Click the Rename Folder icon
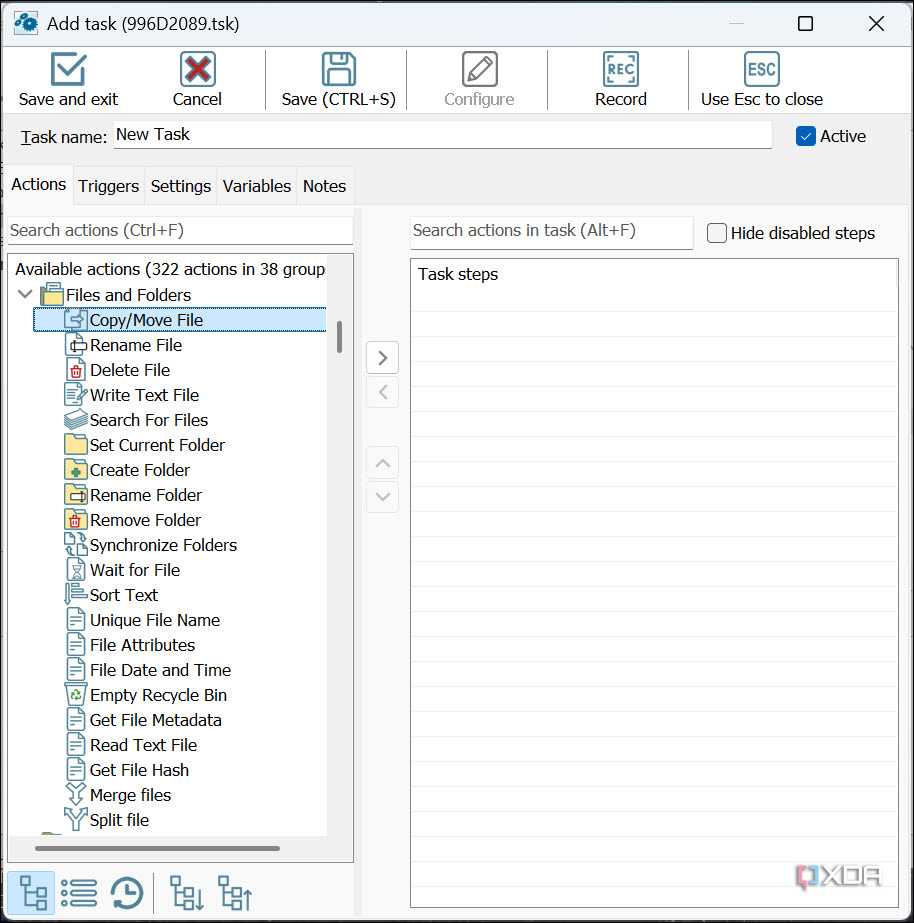 pos(75,494)
